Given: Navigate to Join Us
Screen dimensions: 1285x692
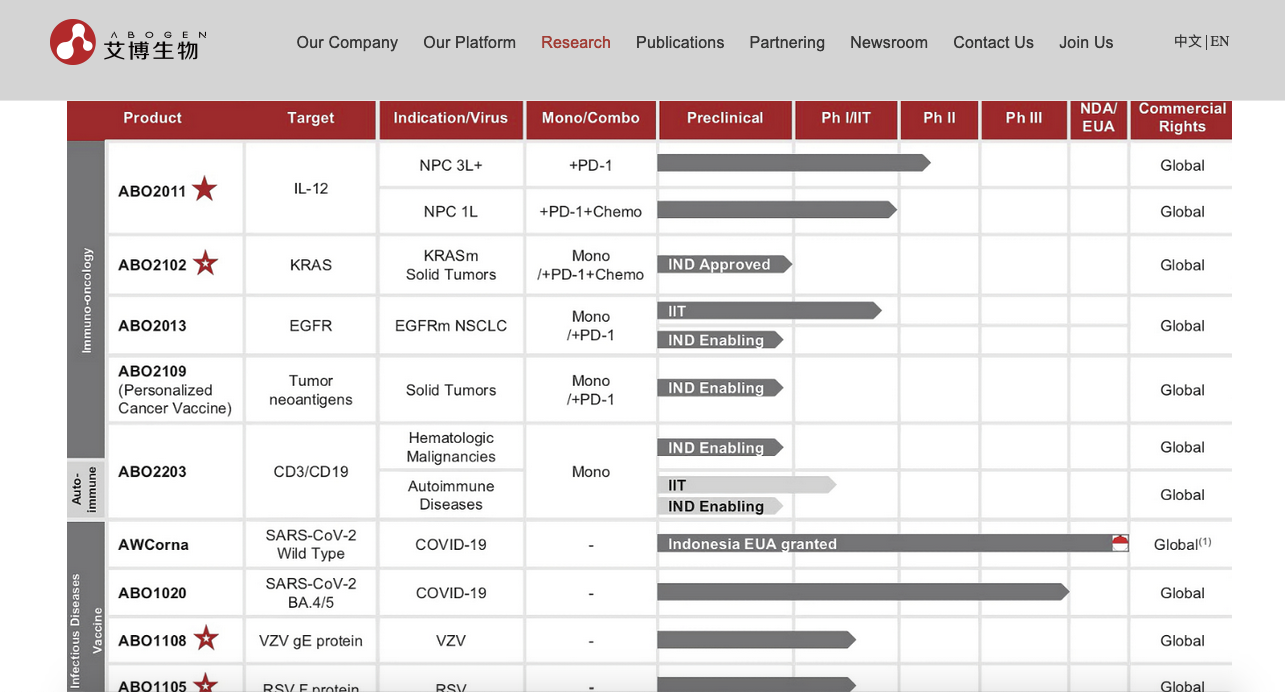Looking at the screenshot, I should click(1086, 42).
